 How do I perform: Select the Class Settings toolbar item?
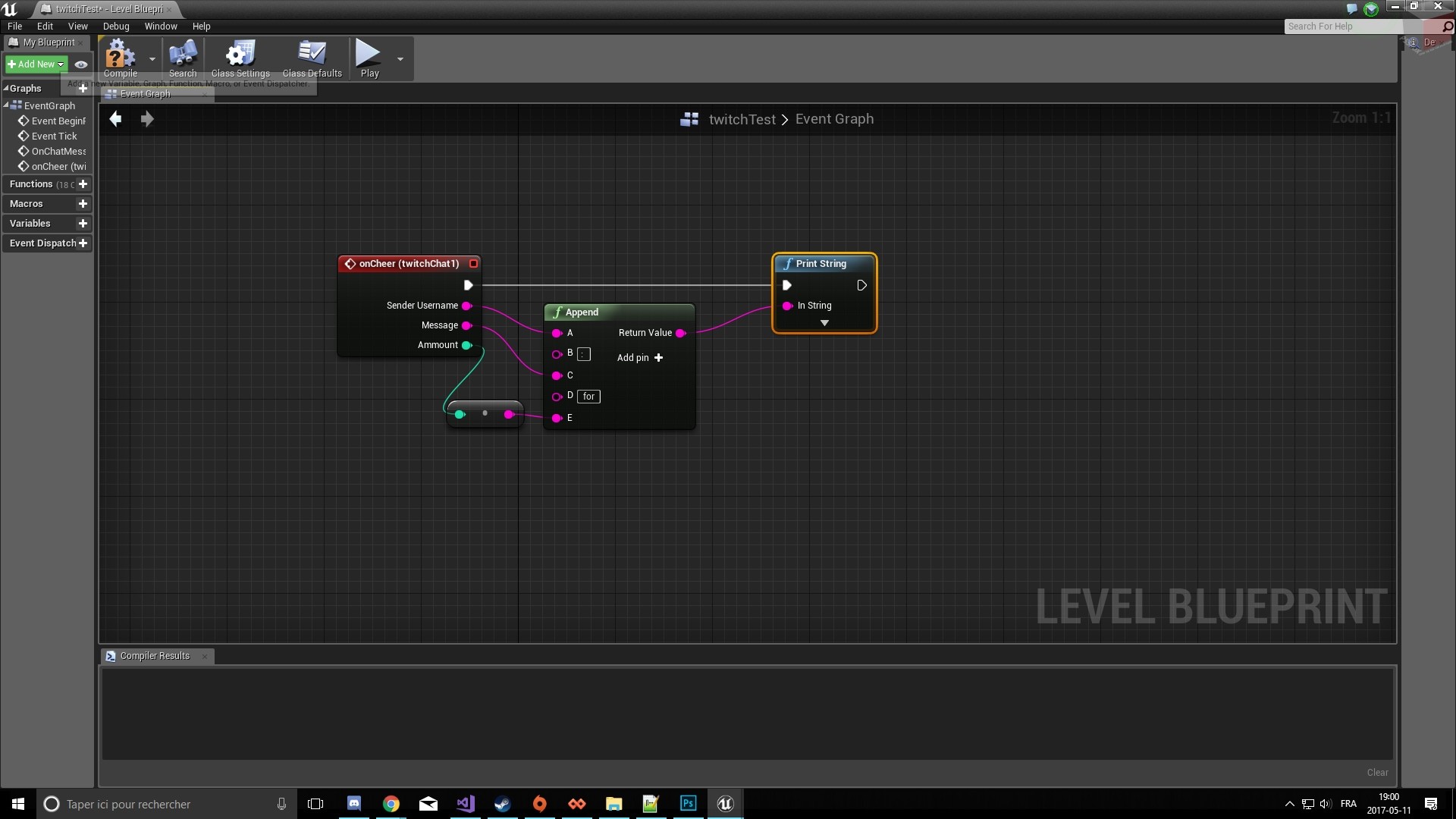(240, 58)
